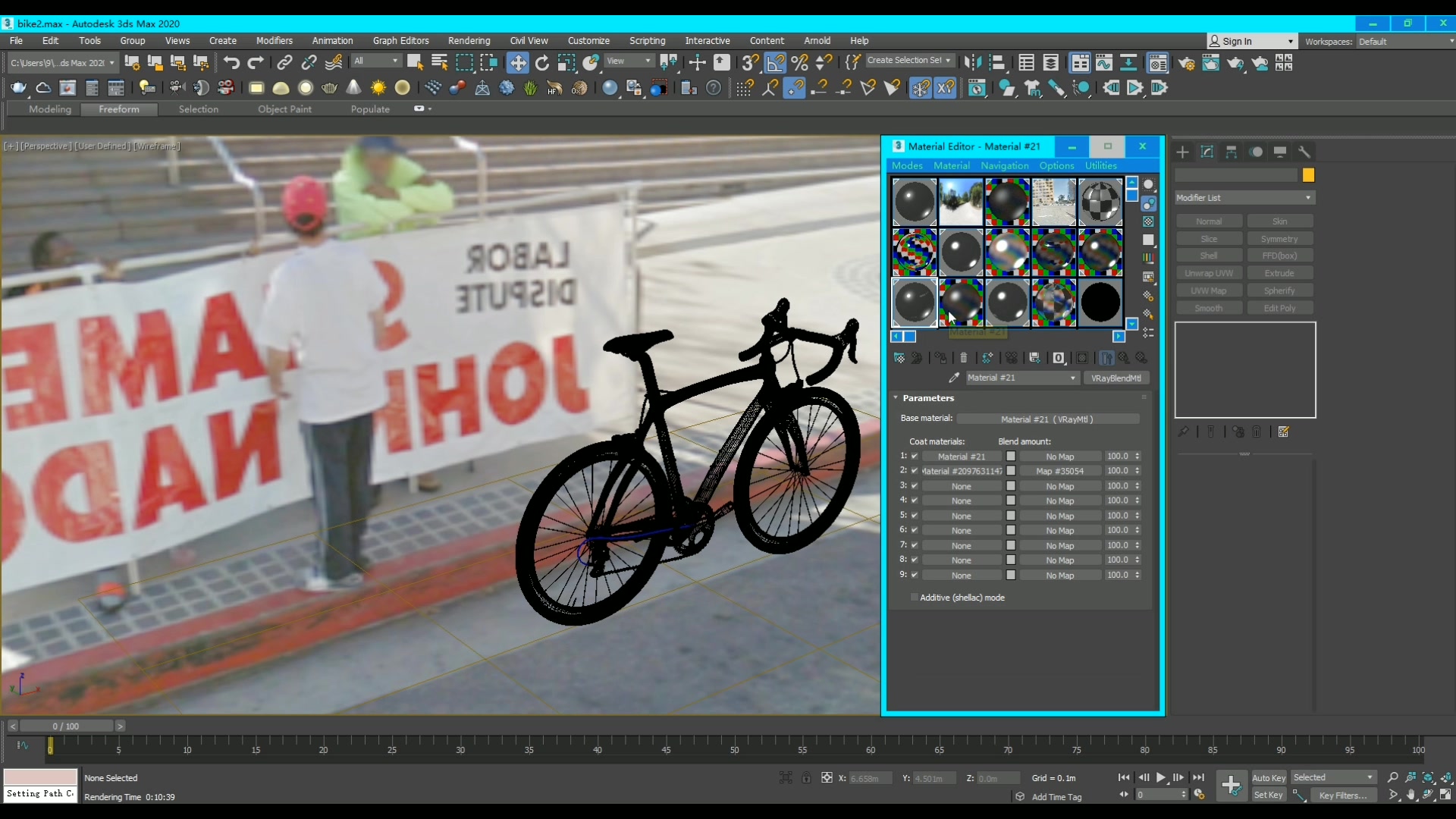This screenshot has width=1456, height=819.
Task: Open the Hierarchy command panel tab
Action: click(1232, 152)
